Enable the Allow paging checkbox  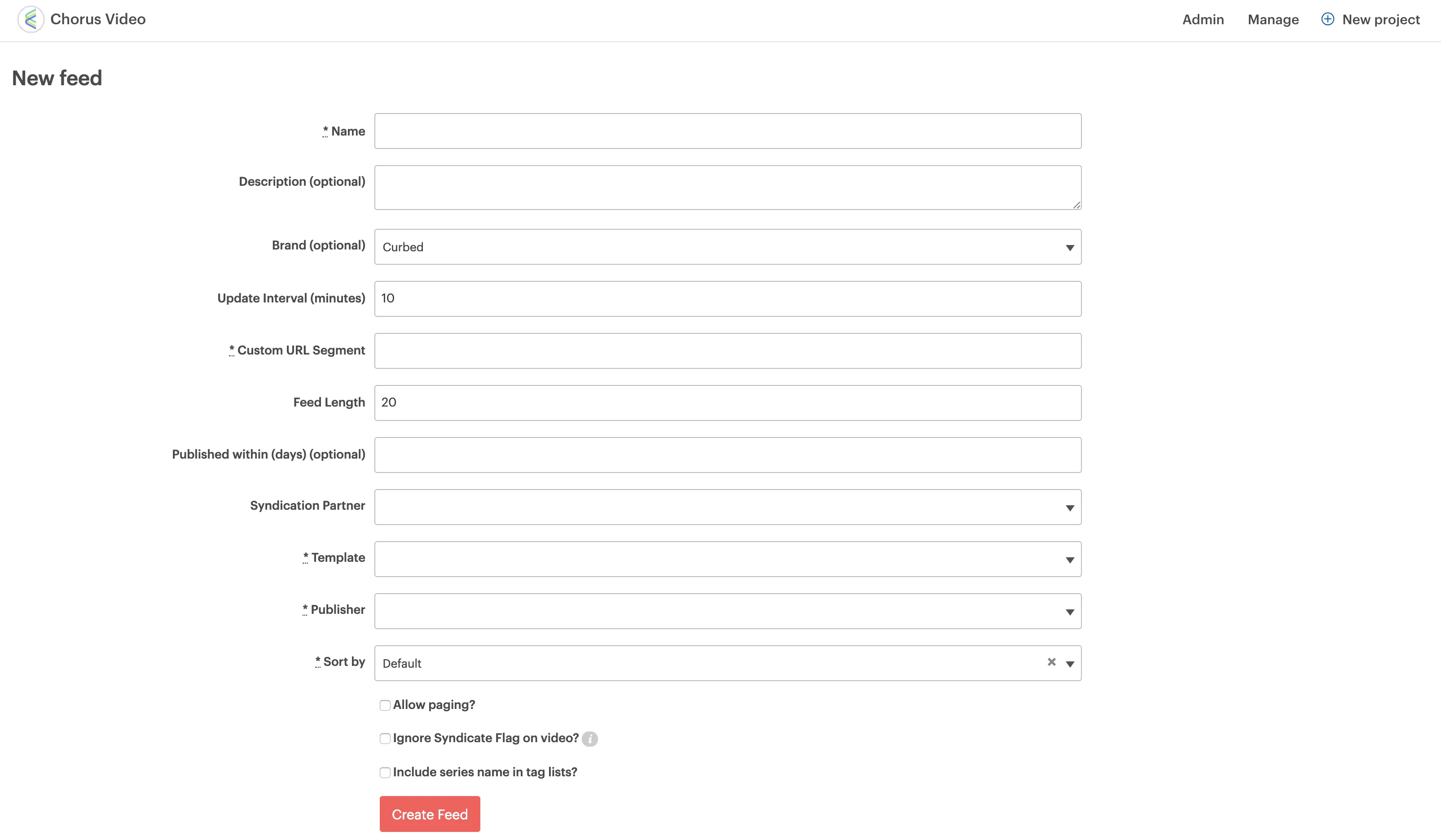tap(385, 706)
